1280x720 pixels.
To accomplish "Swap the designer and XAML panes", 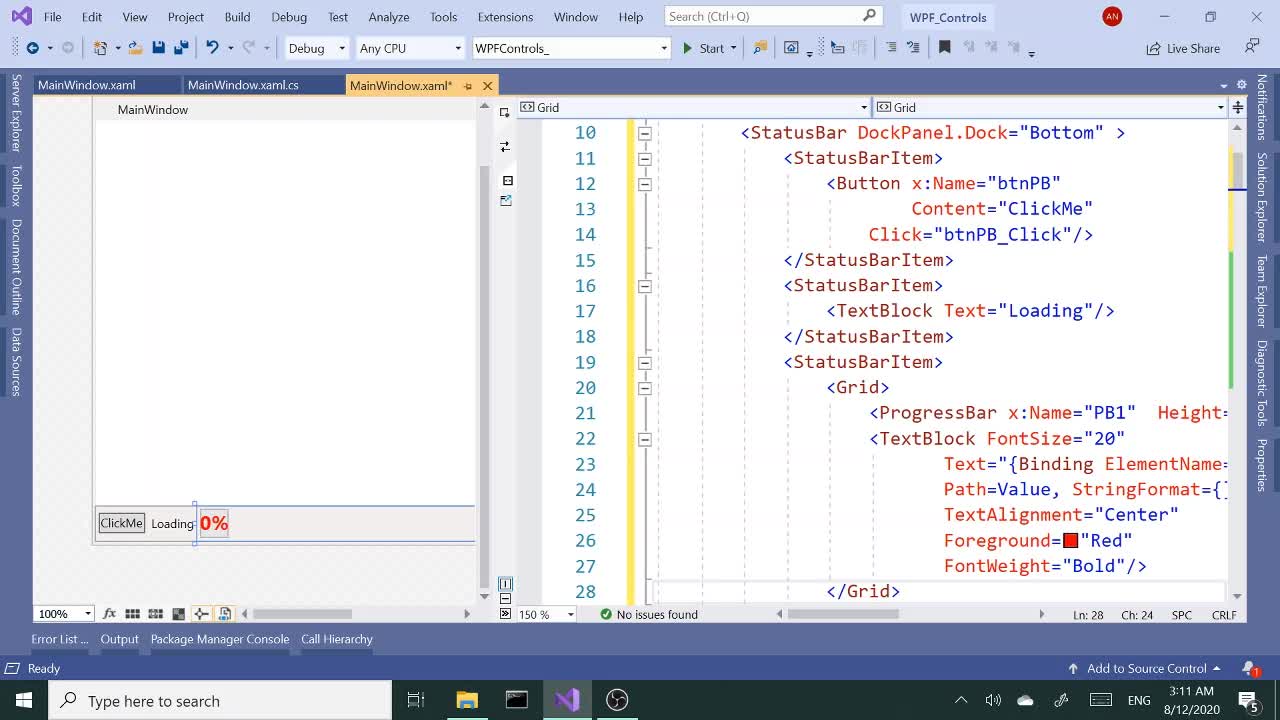I will click(x=505, y=147).
